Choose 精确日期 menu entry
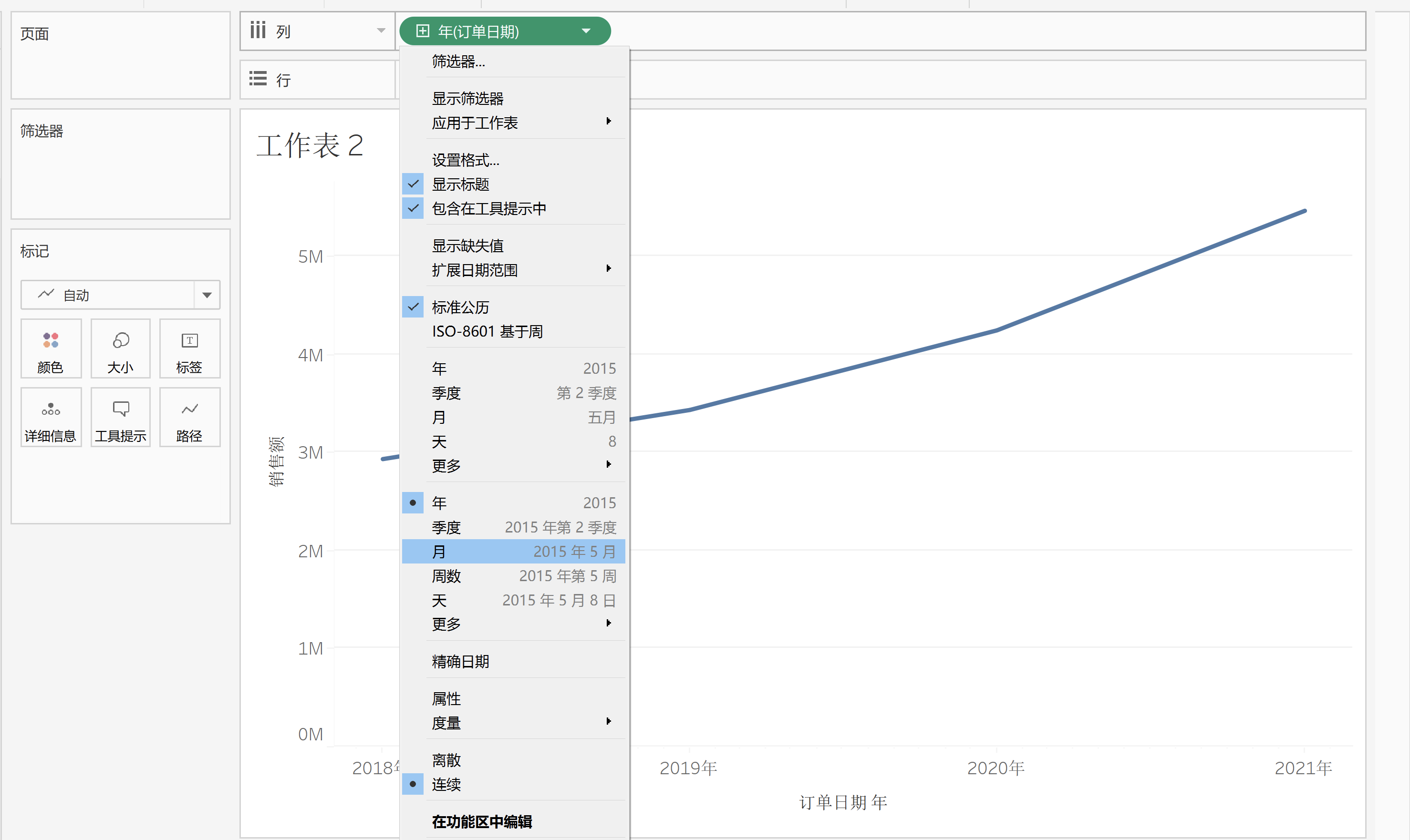This screenshot has height=840, width=1410. coord(514,662)
